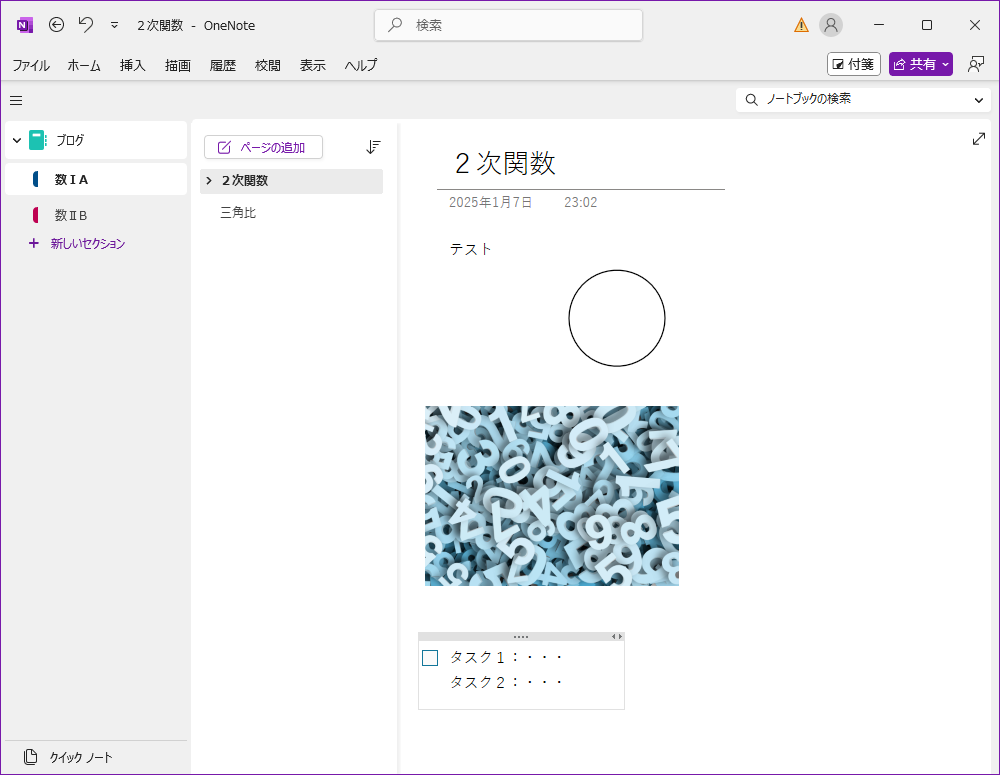Click the numbers image on the page

[x=551, y=495]
